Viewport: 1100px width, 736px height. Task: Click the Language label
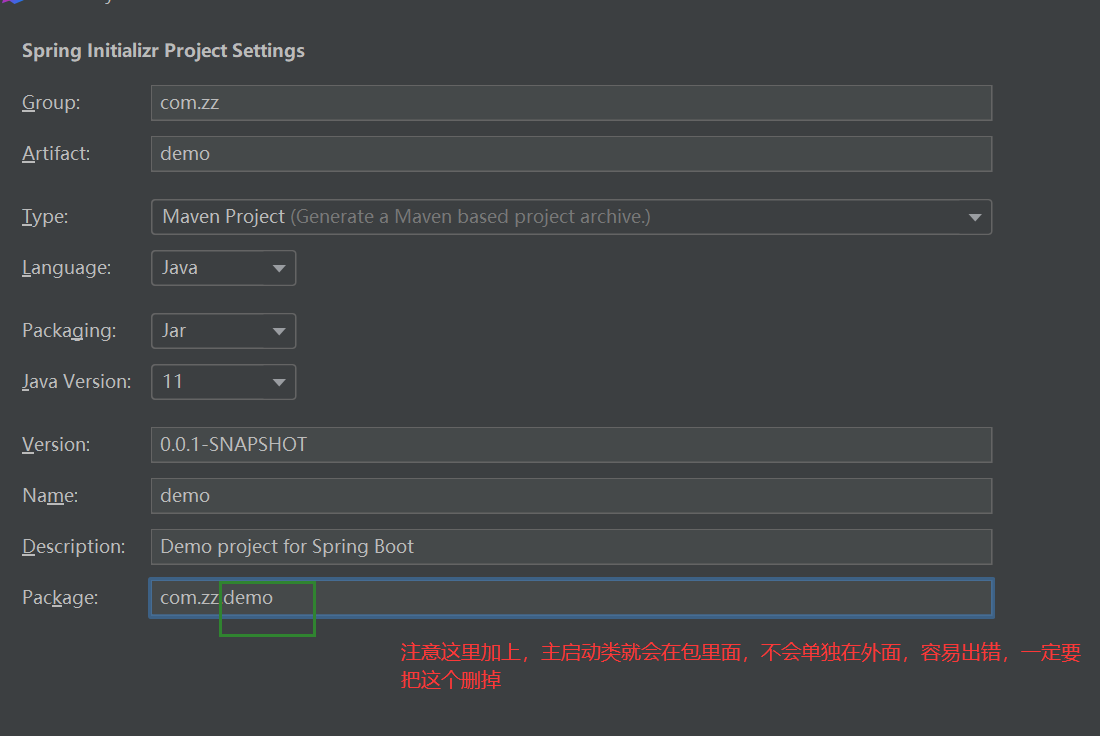[67, 268]
